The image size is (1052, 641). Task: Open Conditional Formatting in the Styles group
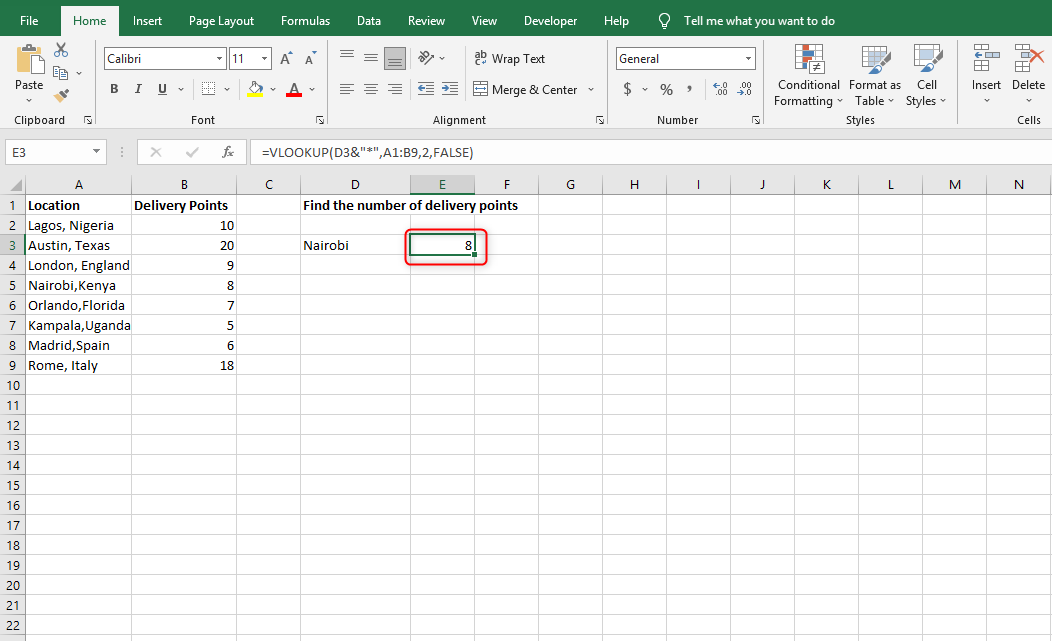coord(808,75)
